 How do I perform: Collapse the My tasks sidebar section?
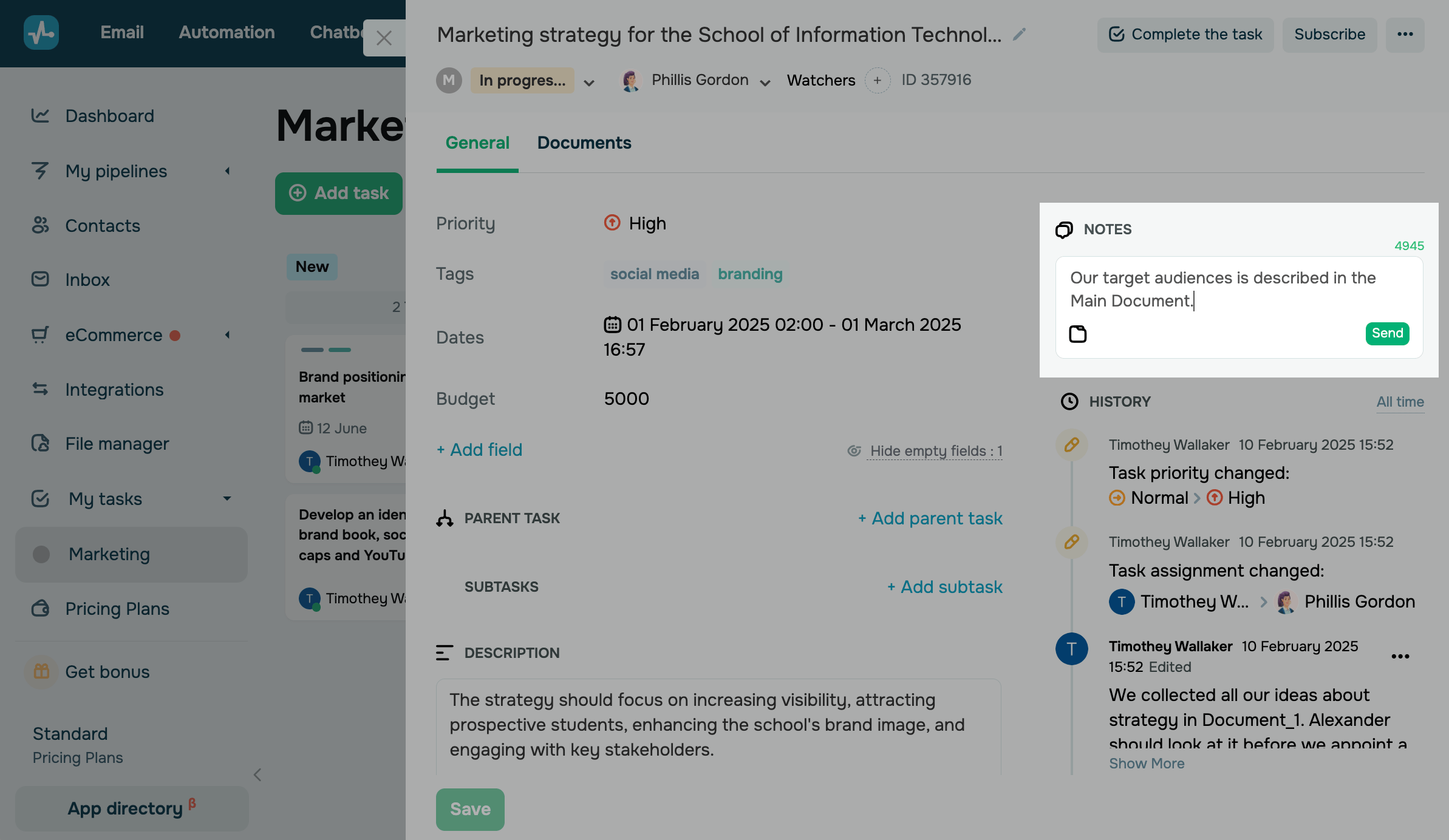click(x=227, y=498)
